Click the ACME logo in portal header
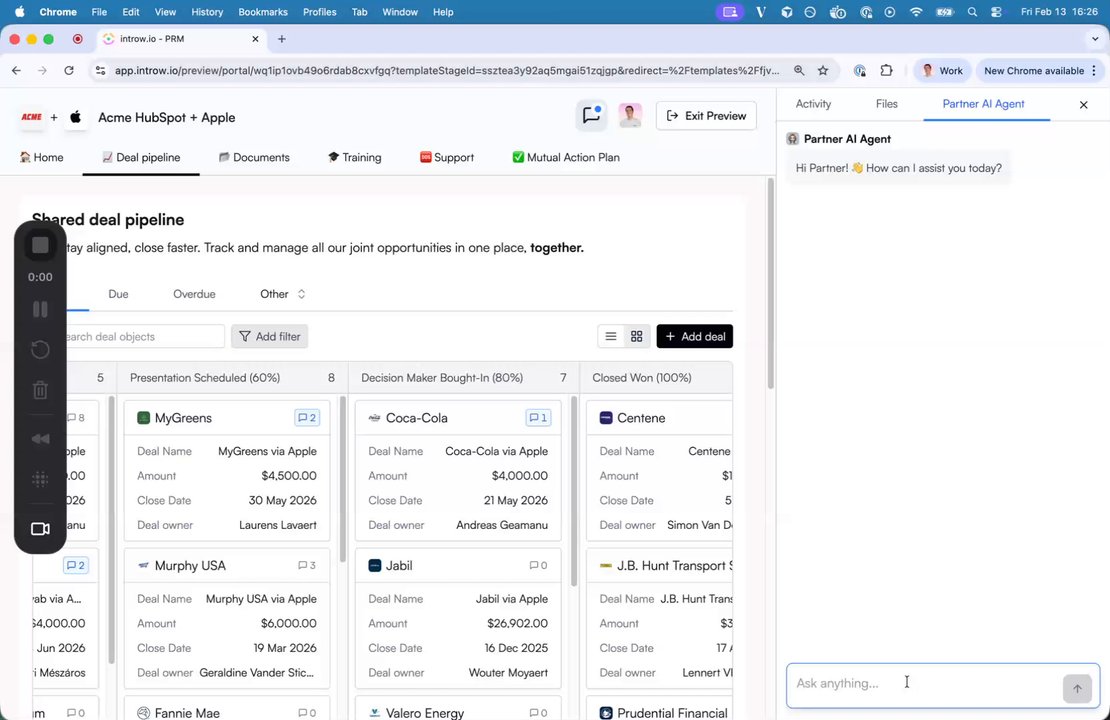 31,117
